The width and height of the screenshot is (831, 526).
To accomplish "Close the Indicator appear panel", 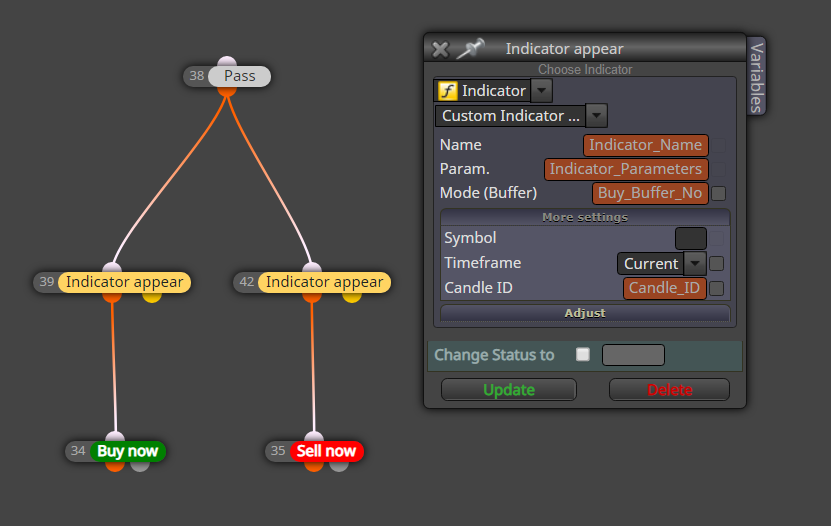I will tap(440, 50).
